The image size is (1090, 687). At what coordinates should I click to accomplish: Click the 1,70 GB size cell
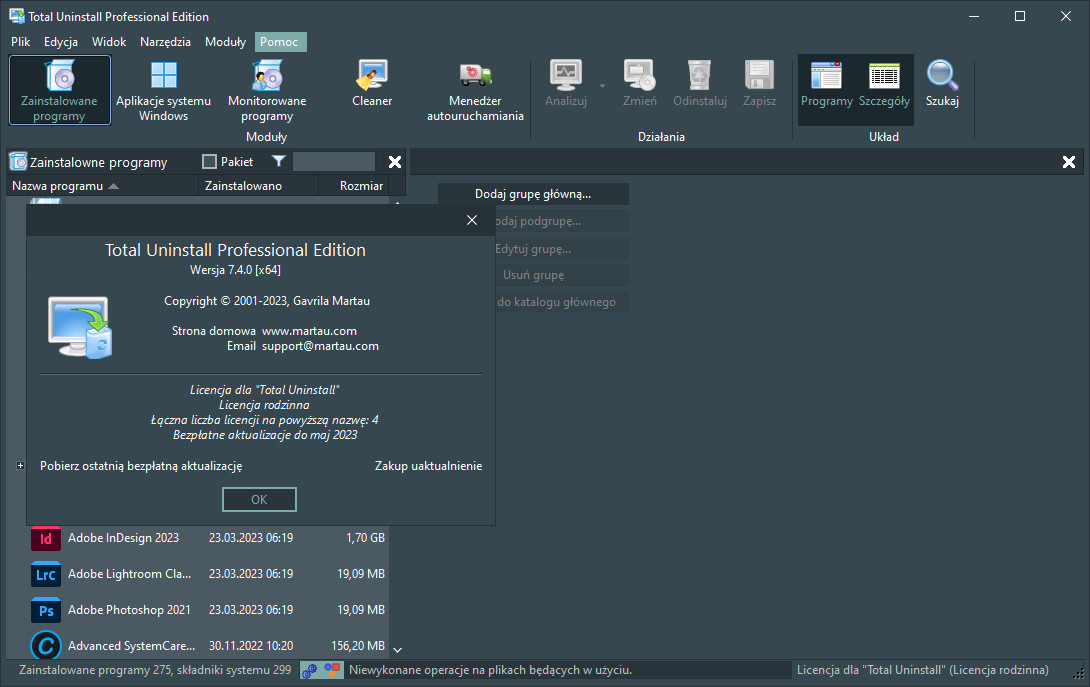[x=366, y=538]
